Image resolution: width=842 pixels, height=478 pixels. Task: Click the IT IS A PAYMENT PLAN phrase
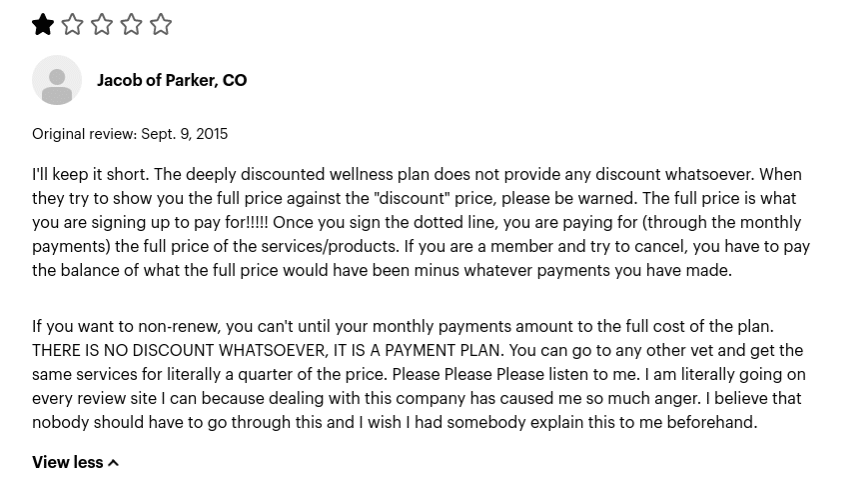pyautogui.click(x=419, y=350)
